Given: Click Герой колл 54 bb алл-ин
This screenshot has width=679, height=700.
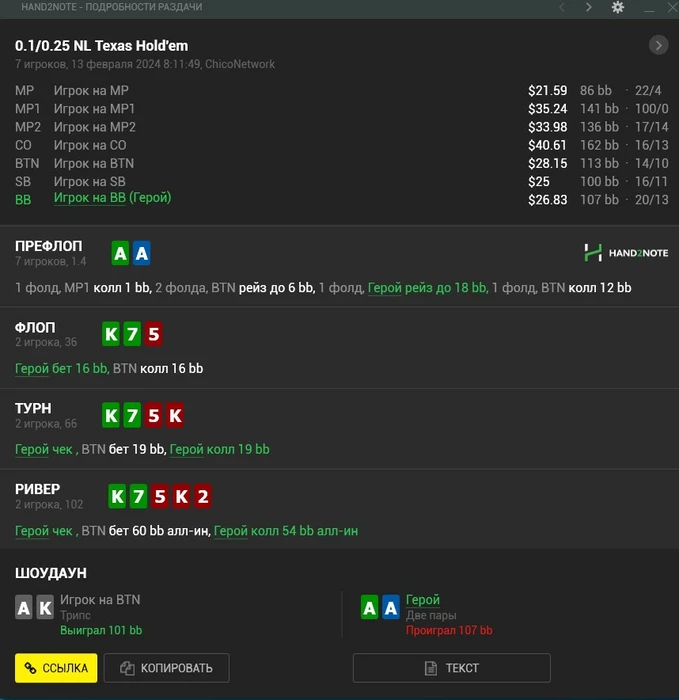Looking at the screenshot, I should point(286,531).
